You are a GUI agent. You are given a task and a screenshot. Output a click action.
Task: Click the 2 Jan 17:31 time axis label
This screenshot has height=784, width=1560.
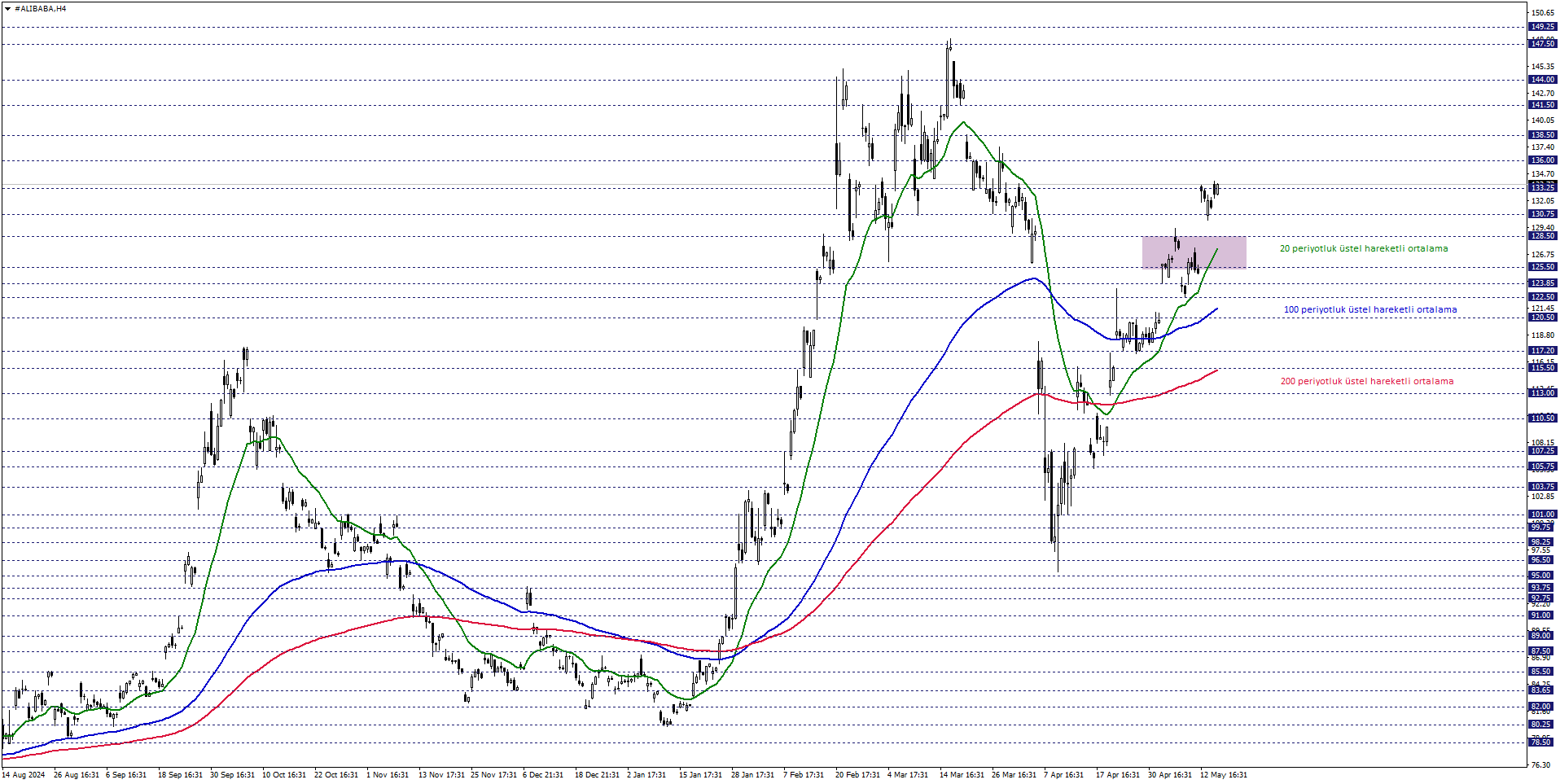646,775
